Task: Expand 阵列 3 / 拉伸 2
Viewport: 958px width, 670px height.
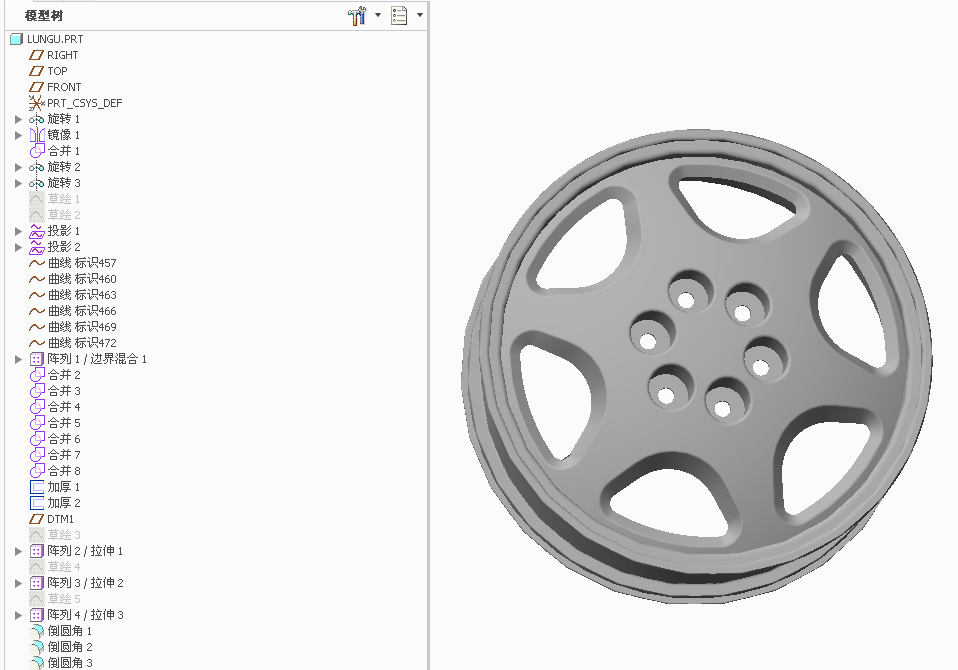Action: [18, 583]
